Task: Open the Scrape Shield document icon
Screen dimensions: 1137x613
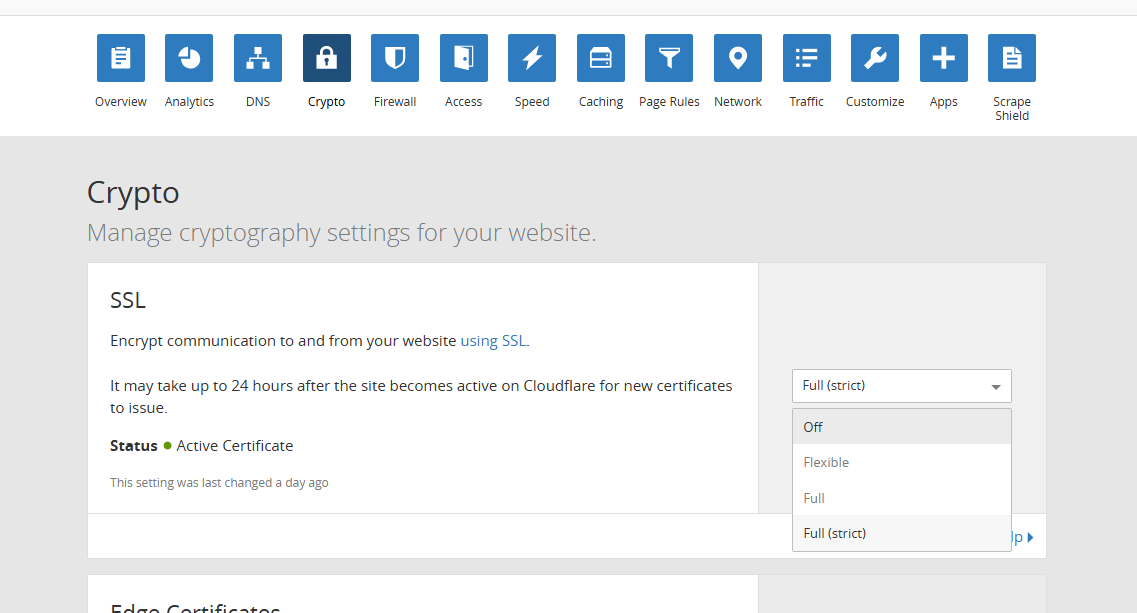Action: (x=1012, y=58)
